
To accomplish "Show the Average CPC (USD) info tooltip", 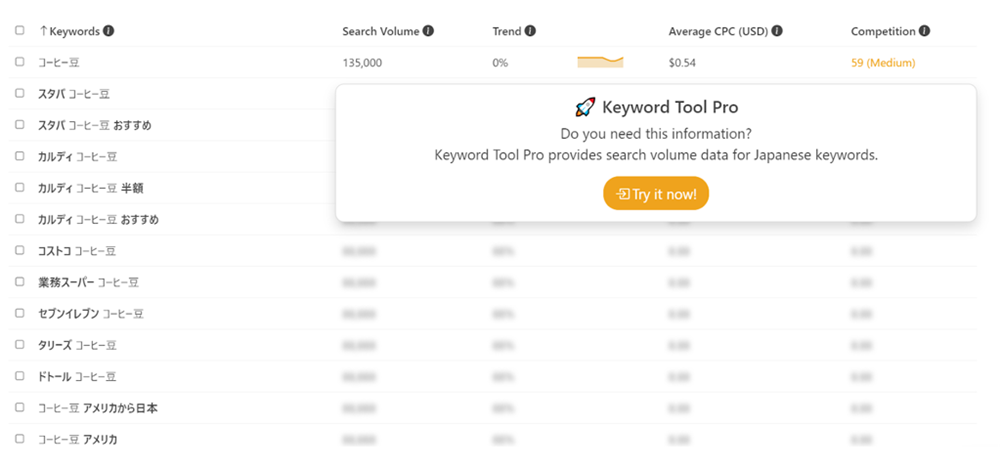I will click(x=777, y=31).
